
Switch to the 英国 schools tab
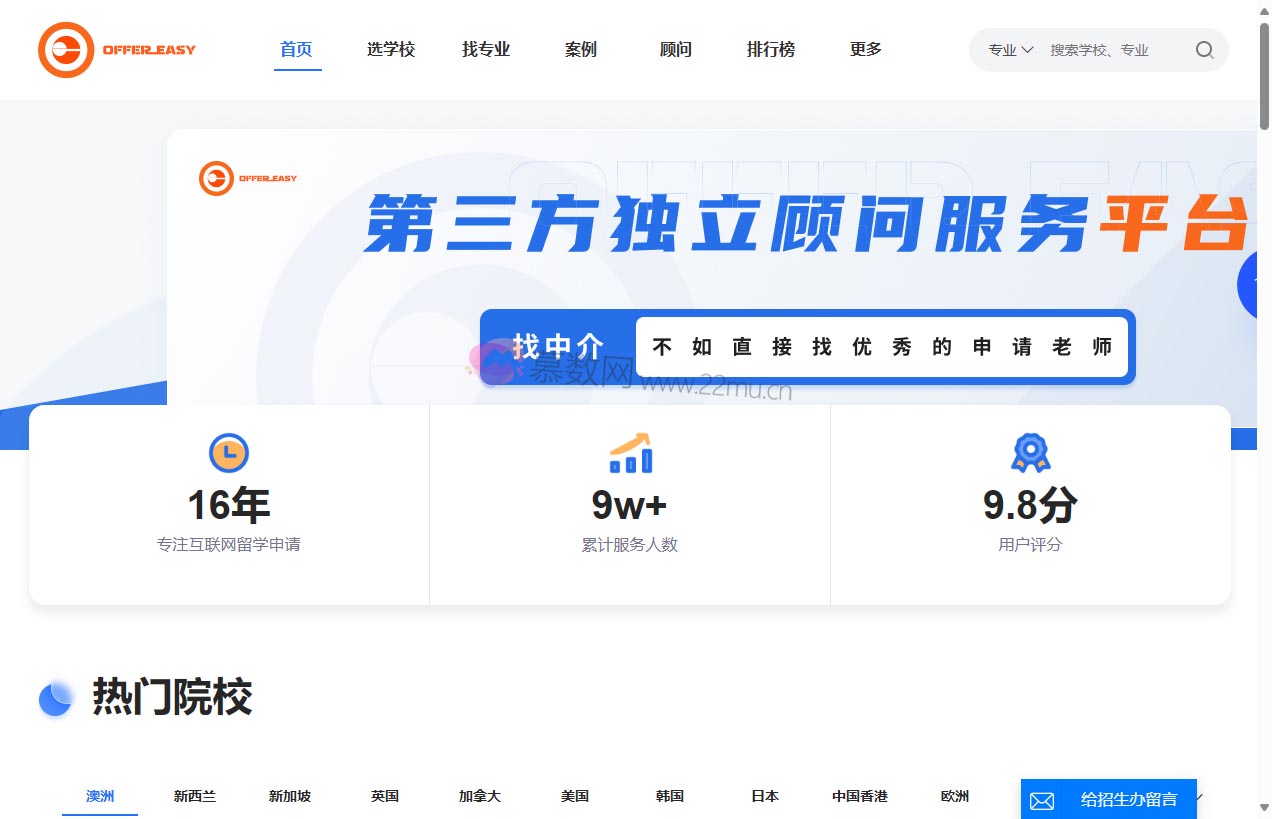click(x=385, y=796)
